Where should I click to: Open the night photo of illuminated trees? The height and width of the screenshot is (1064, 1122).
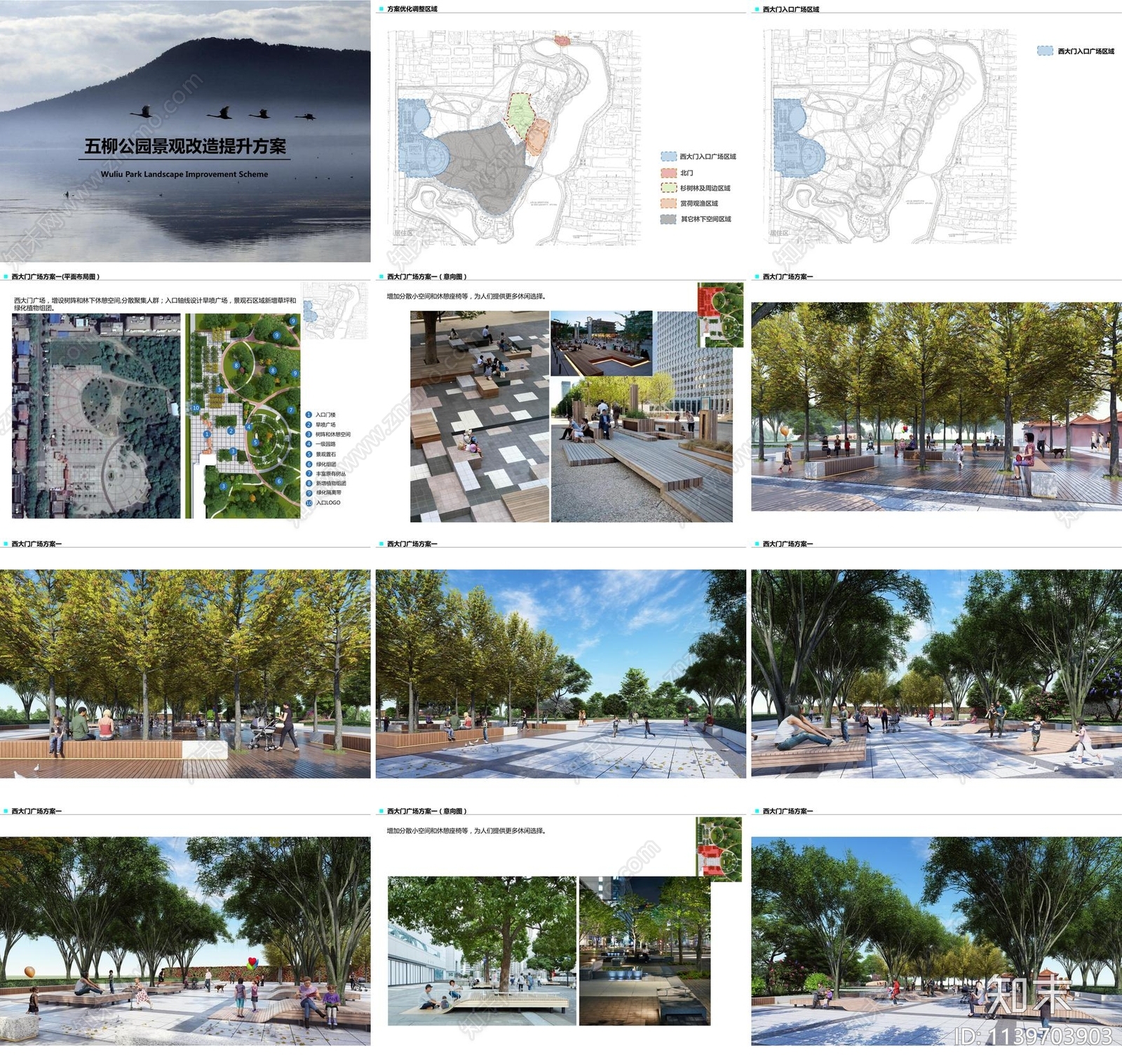click(644, 950)
